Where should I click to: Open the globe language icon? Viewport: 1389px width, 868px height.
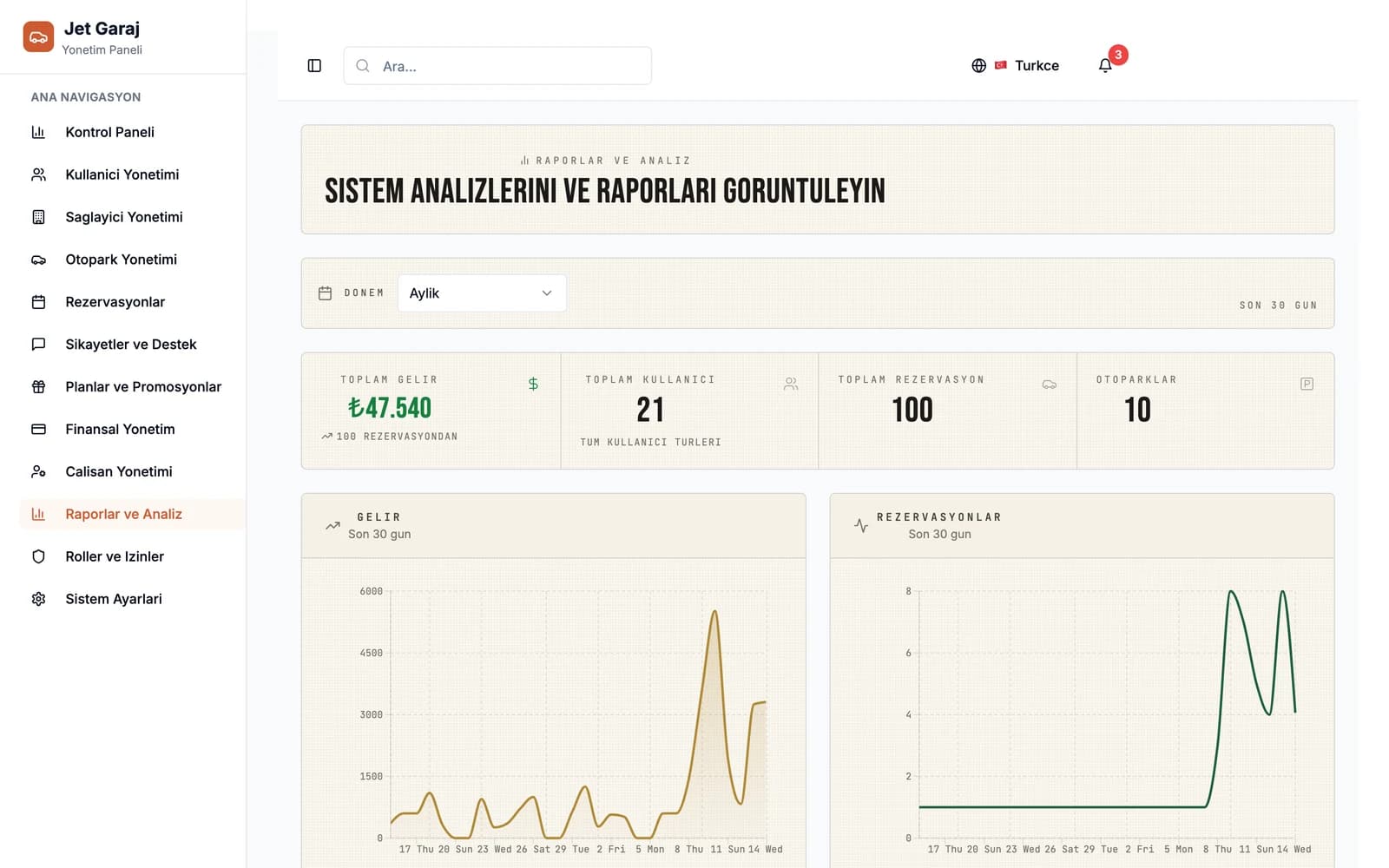click(x=978, y=66)
